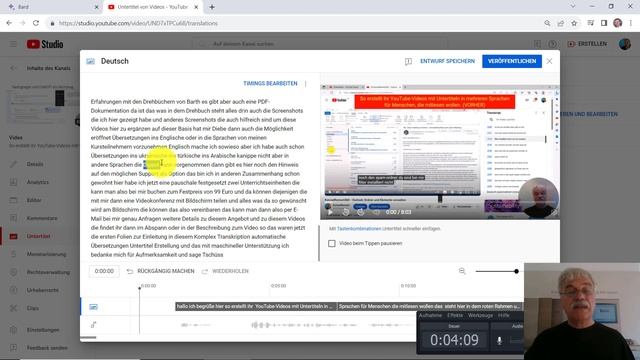Click inside the subtitle transcript text
The width and height of the screenshot is (640, 360).
(198, 178)
